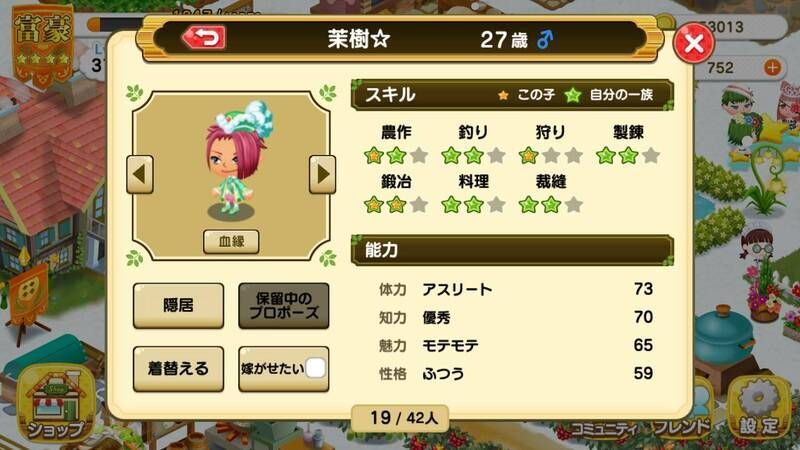Toggle the 嫁がせたい checkbox
This screenshot has height=450, width=800.
point(315,368)
